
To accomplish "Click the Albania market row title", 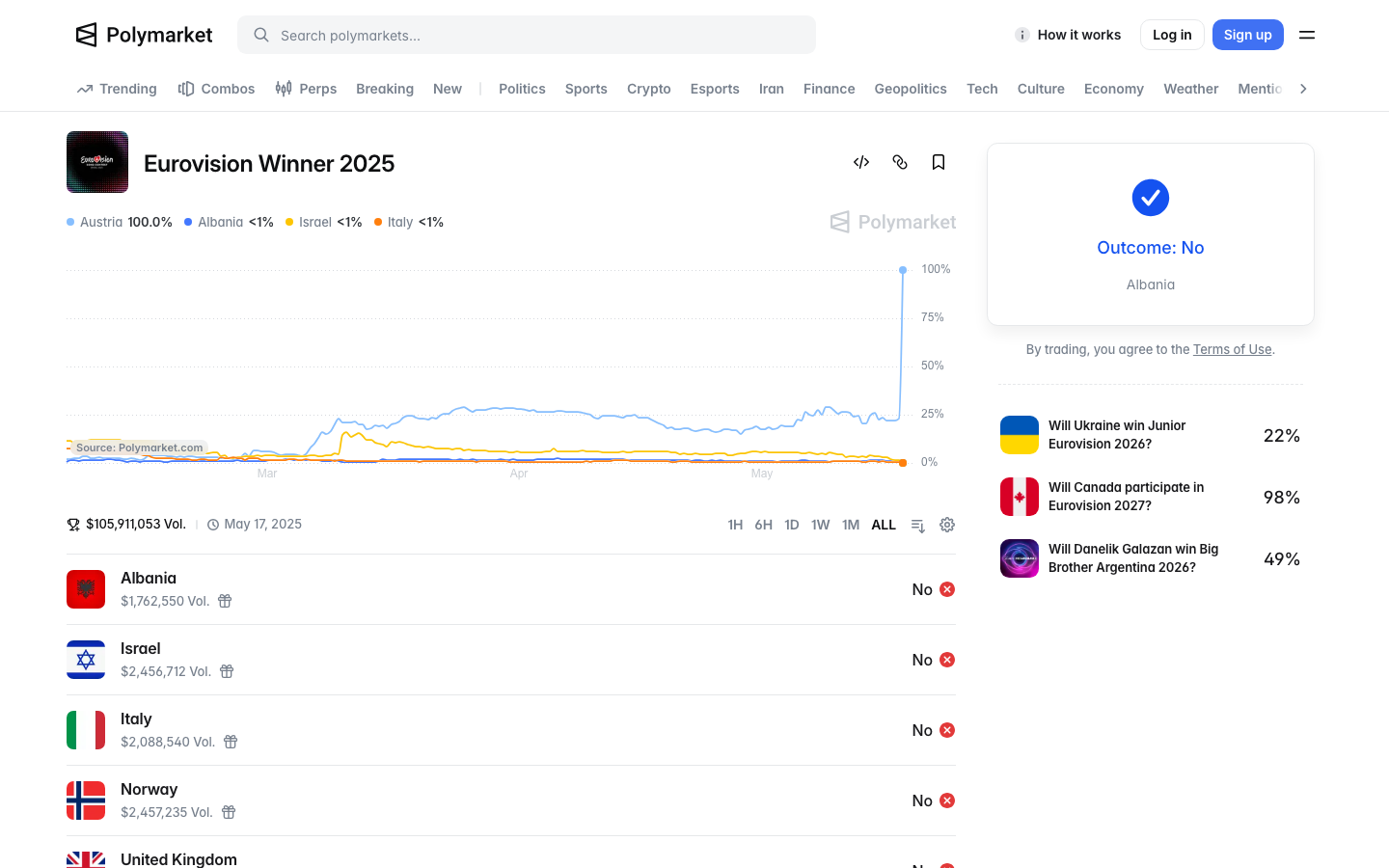I will coord(149,578).
